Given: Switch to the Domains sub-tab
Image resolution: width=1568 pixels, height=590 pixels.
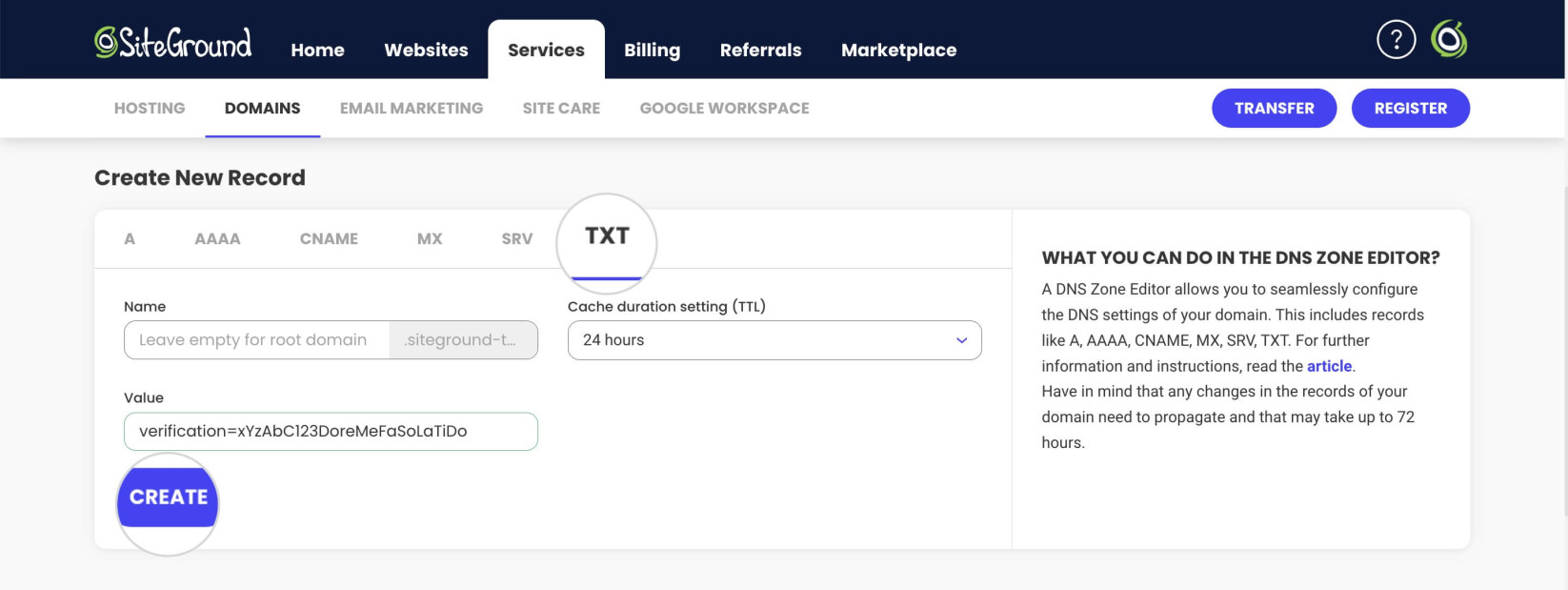Looking at the screenshot, I should coord(262,108).
